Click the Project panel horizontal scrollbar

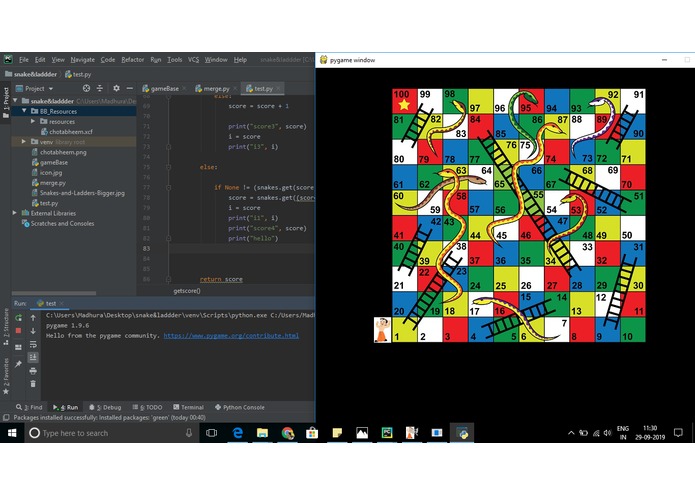point(54,293)
